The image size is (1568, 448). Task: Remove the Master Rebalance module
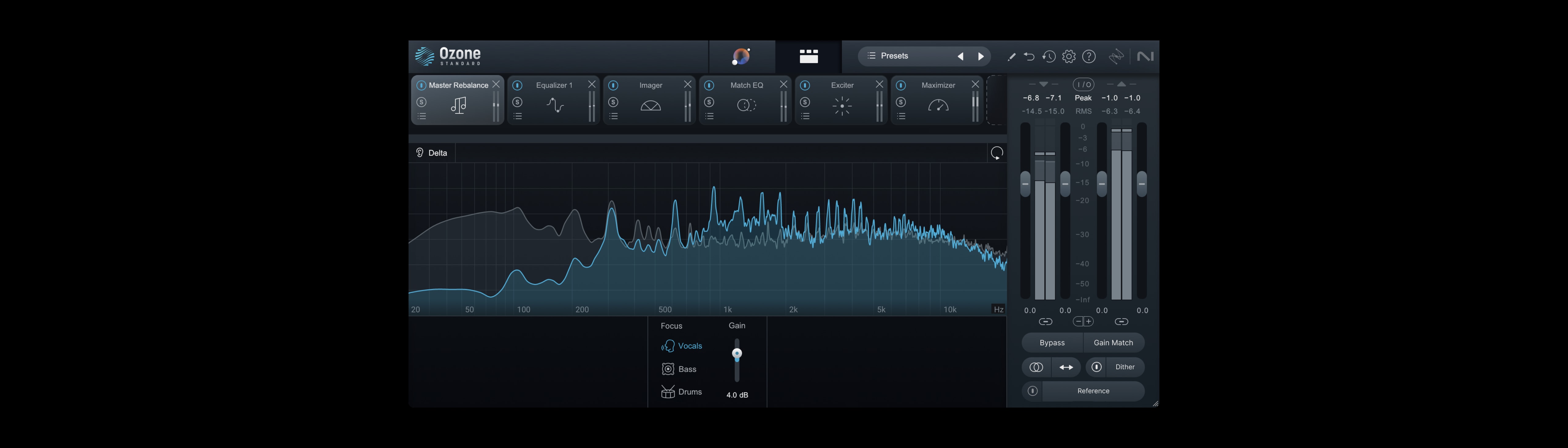496,85
